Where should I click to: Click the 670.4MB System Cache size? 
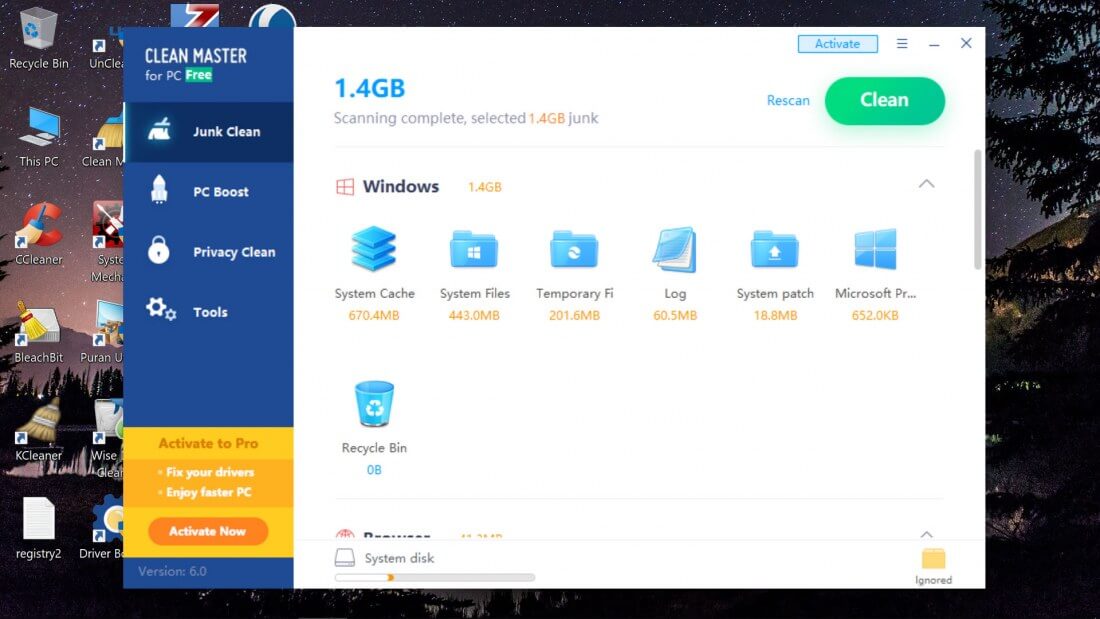[x=374, y=316]
